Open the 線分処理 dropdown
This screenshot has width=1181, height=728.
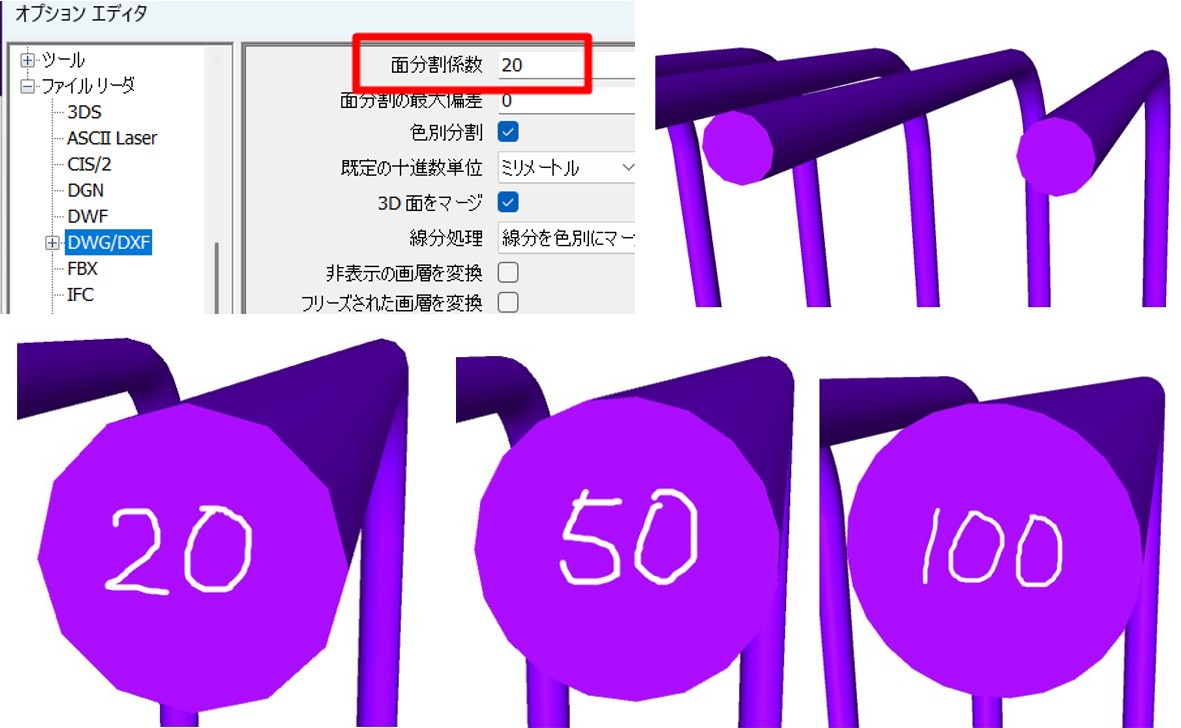point(566,238)
